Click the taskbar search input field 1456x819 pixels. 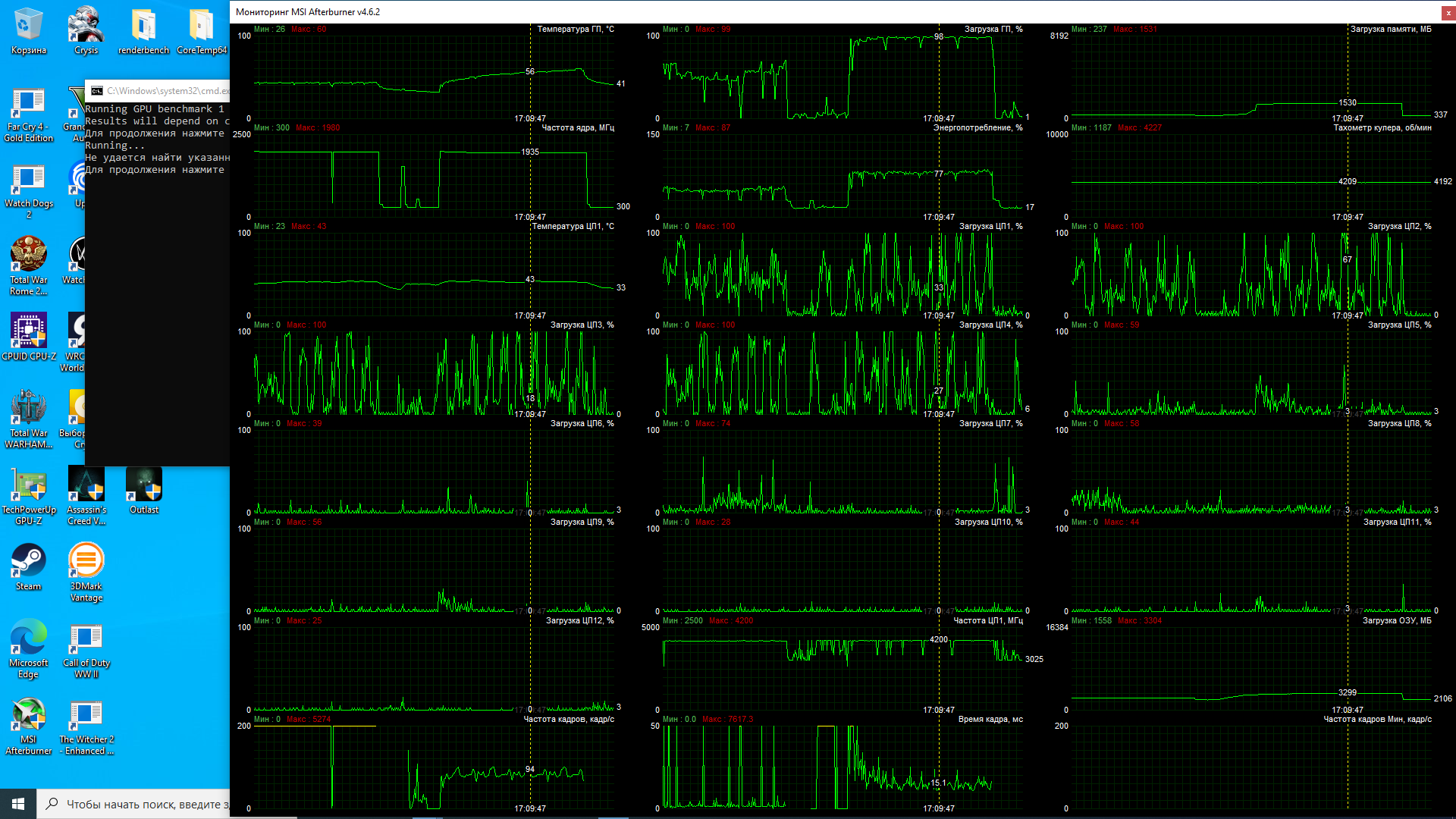tap(140, 804)
